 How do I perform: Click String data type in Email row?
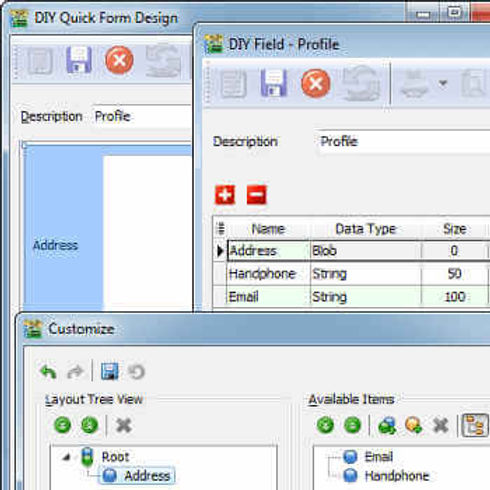(x=366, y=297)
